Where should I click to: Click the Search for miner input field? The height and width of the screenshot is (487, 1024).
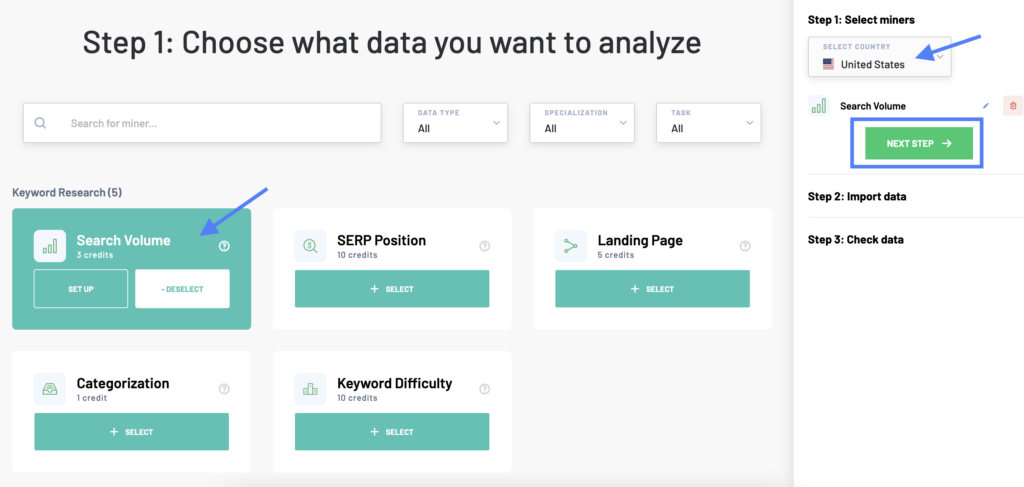[202, 123]
